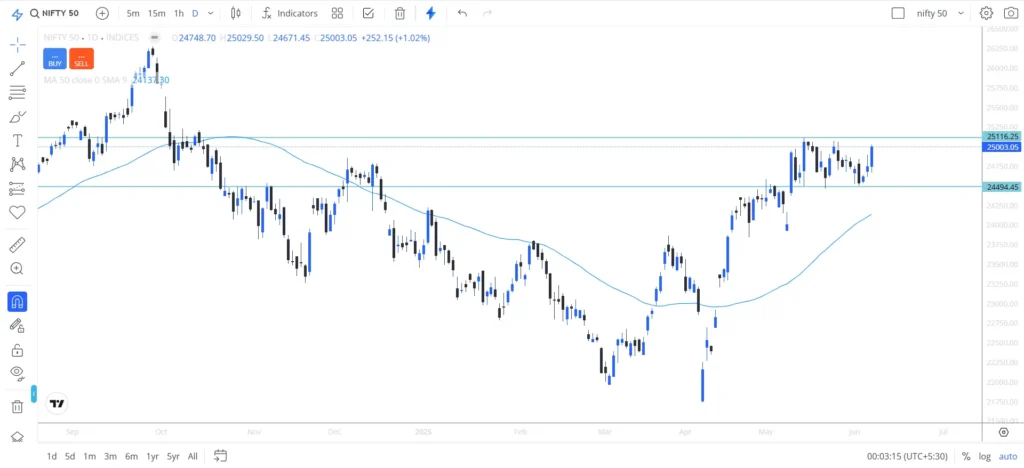
Task: Select the trend line drawing tool
Action: [18, 69]
